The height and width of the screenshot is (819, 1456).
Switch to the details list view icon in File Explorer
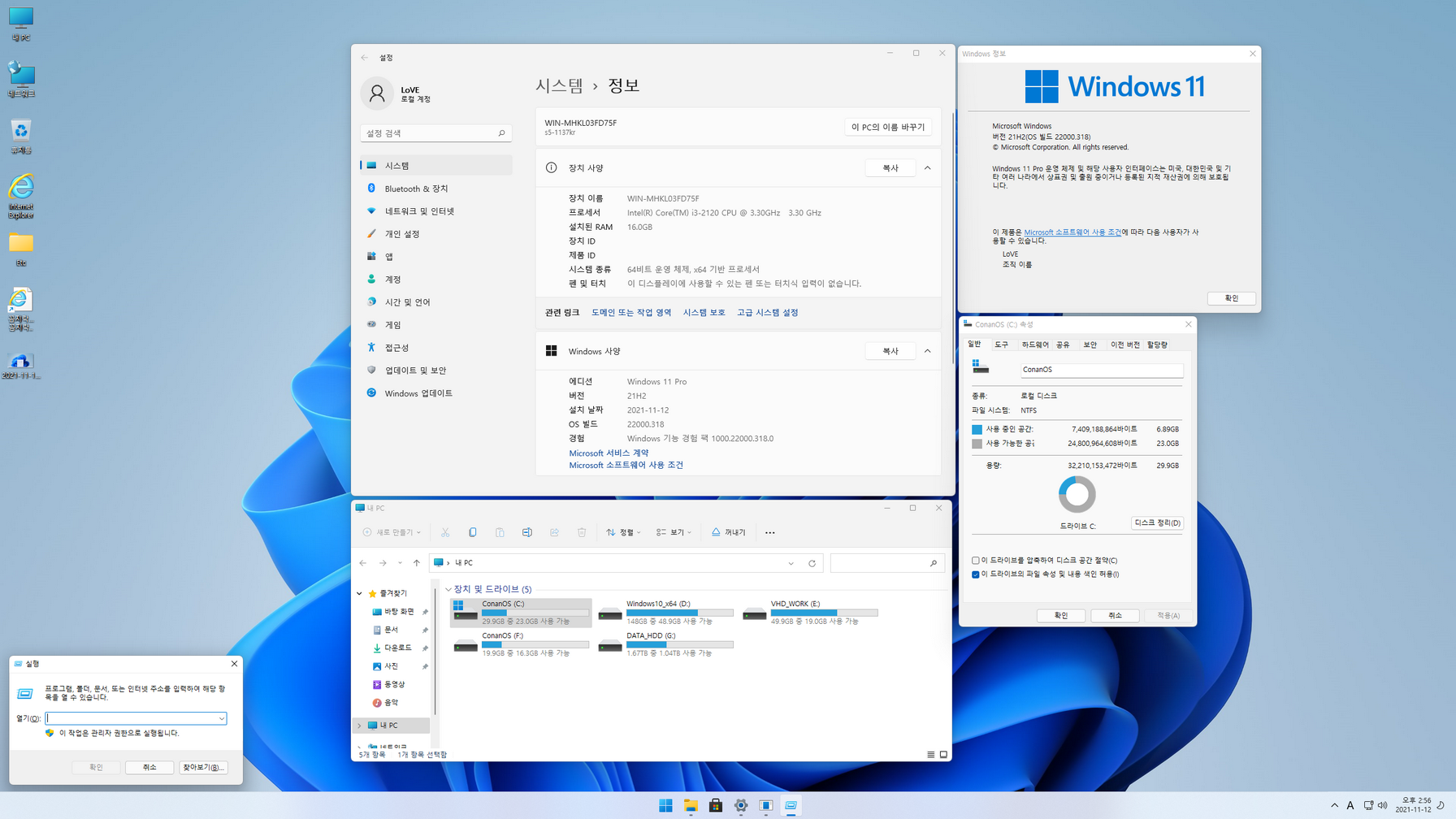coord(931,755)
